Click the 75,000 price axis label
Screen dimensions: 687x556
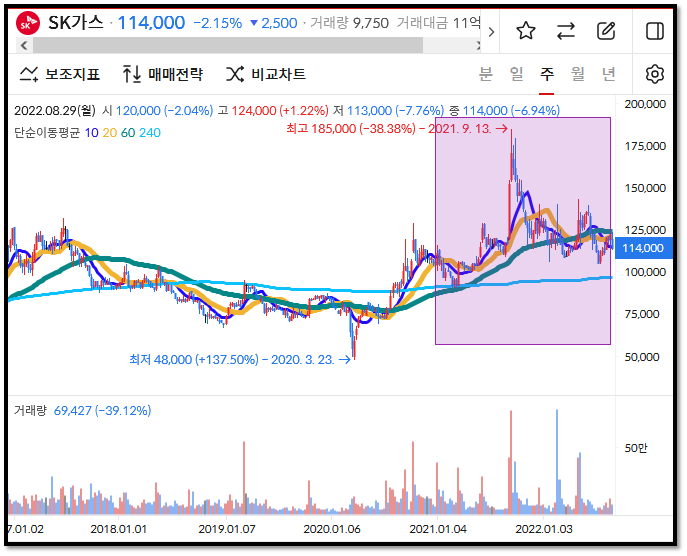coord(642,314)
